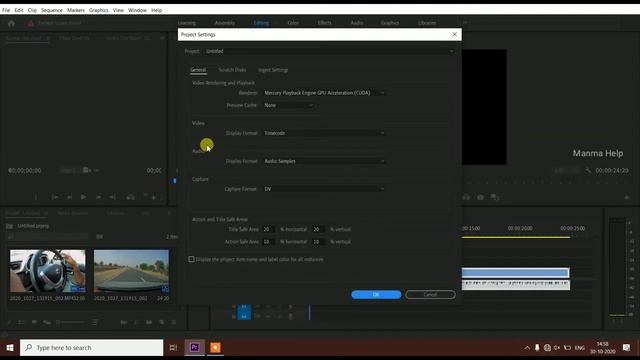Open Task View on the taskbar

(x=173, y=348)
